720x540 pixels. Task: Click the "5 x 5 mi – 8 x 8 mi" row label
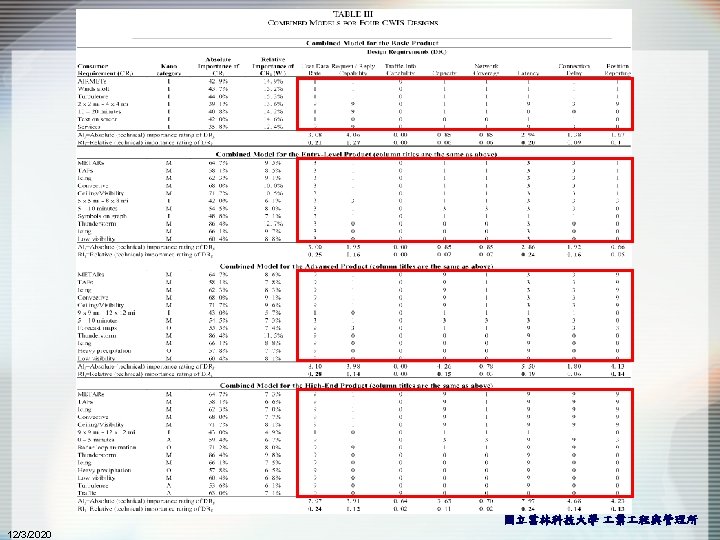point(103,201)
